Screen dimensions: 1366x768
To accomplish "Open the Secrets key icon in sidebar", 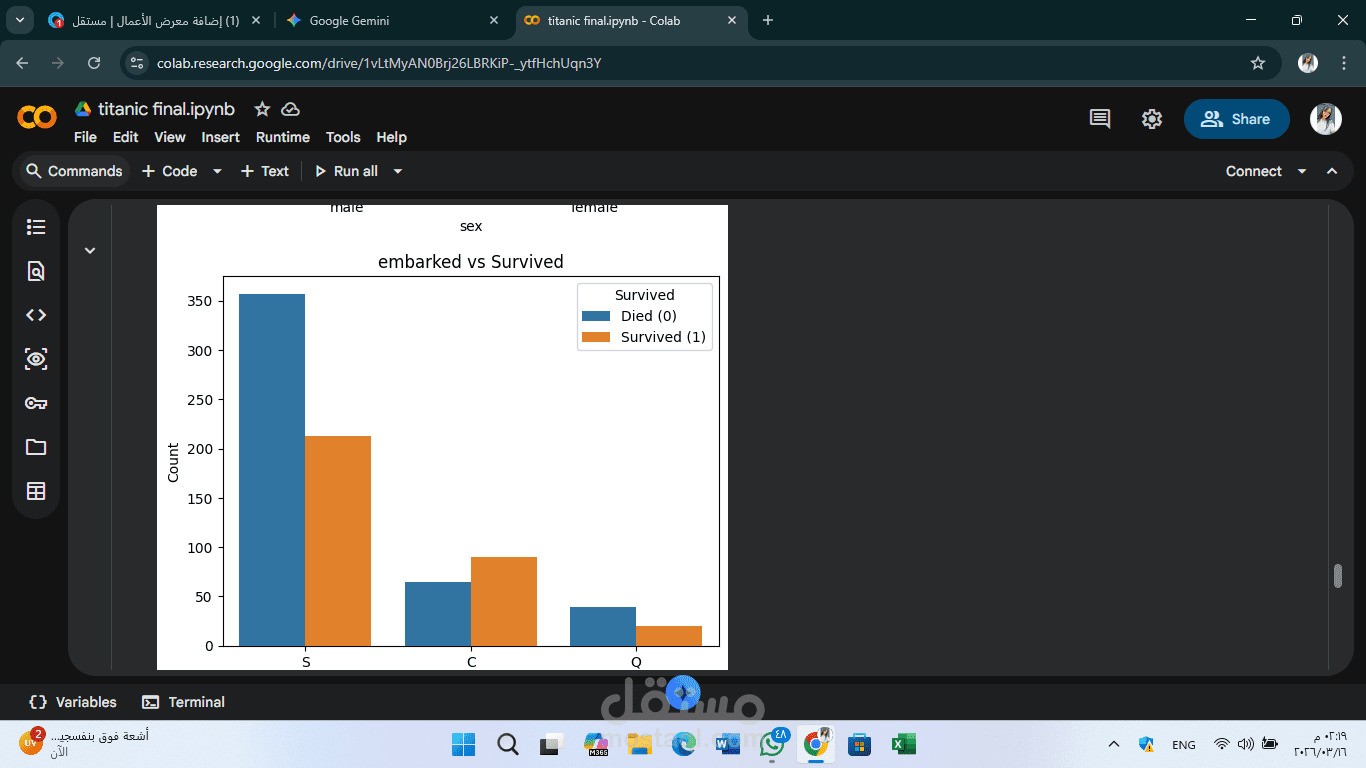I will (x=36, y=403).
